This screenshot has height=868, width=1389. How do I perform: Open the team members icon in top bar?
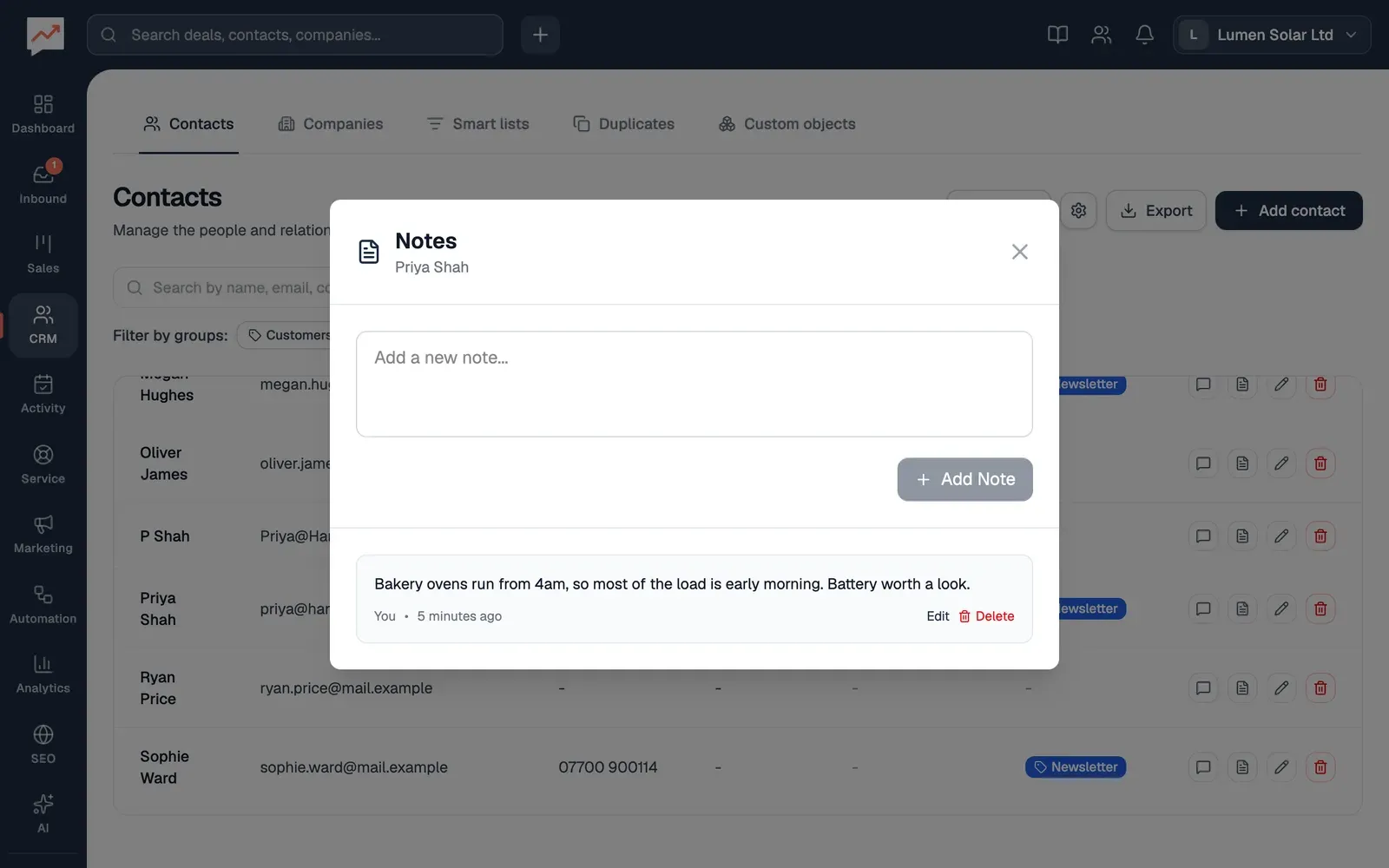coord(1101,35)
